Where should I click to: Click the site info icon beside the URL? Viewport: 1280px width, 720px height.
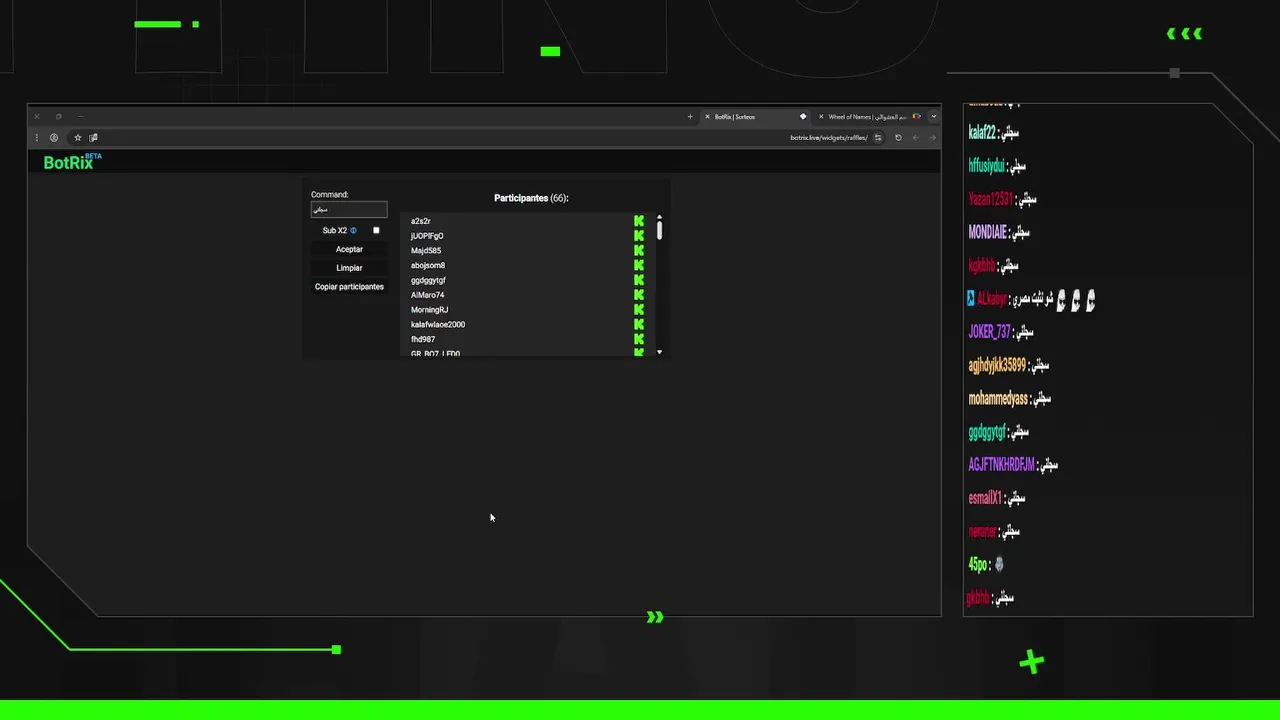pyautogui.click(x=878, y=138)
